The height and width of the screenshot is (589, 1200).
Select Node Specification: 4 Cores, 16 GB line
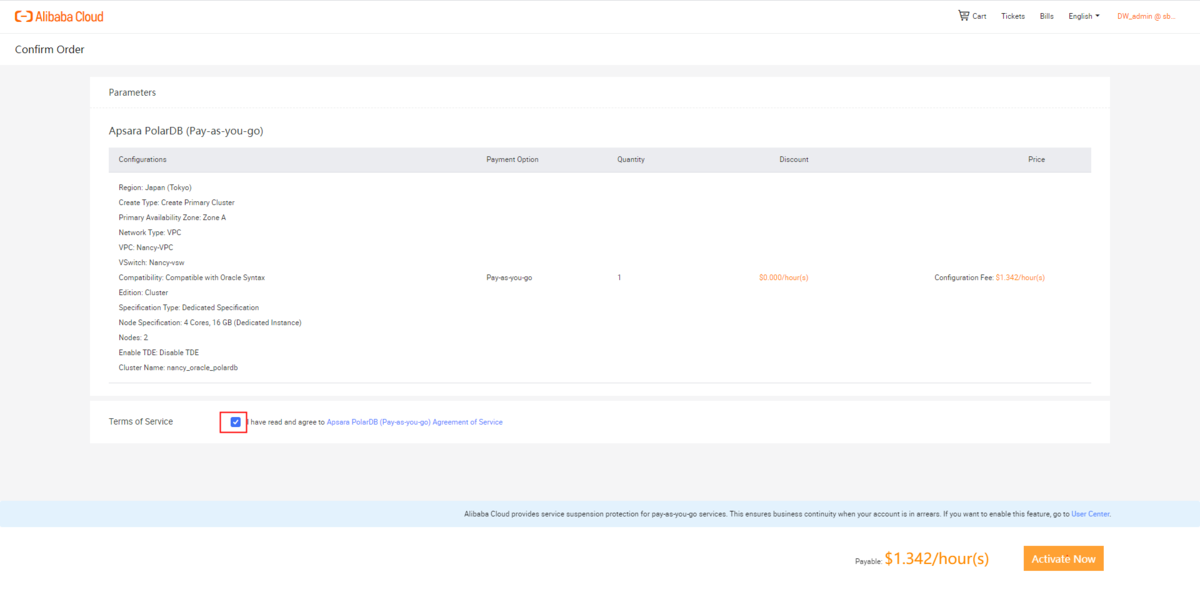click(x=210, y=322)
